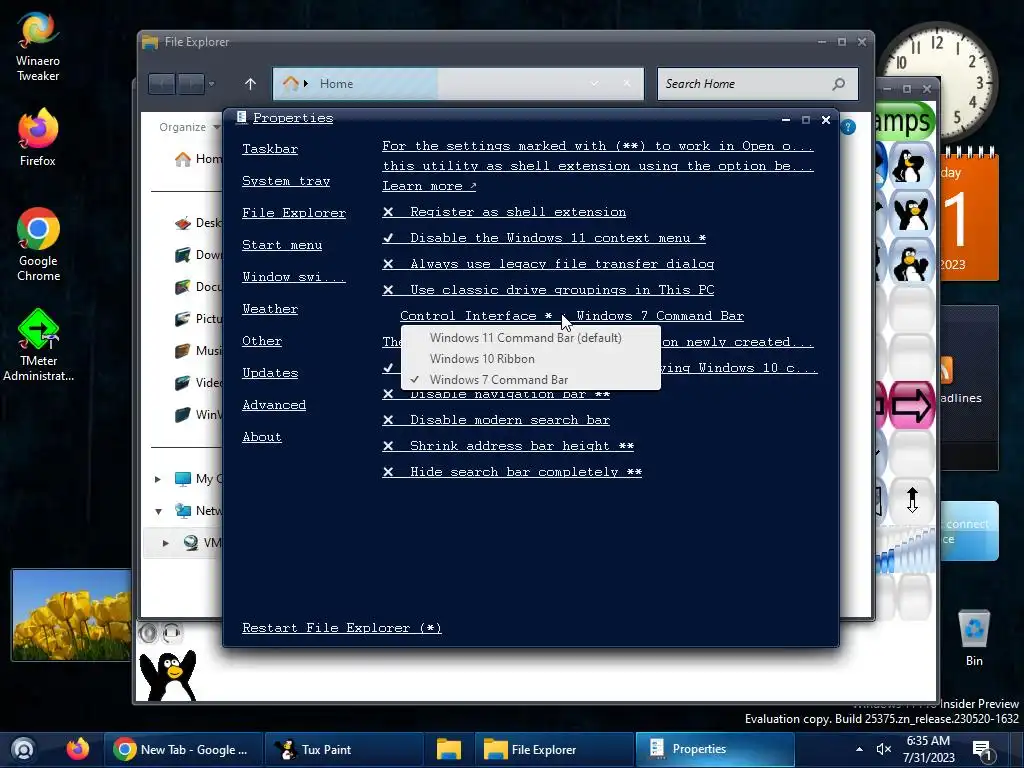This screenshot has width=1024, height=768.
Task: Click the muted volume tray icon
Action: (884, 749)
